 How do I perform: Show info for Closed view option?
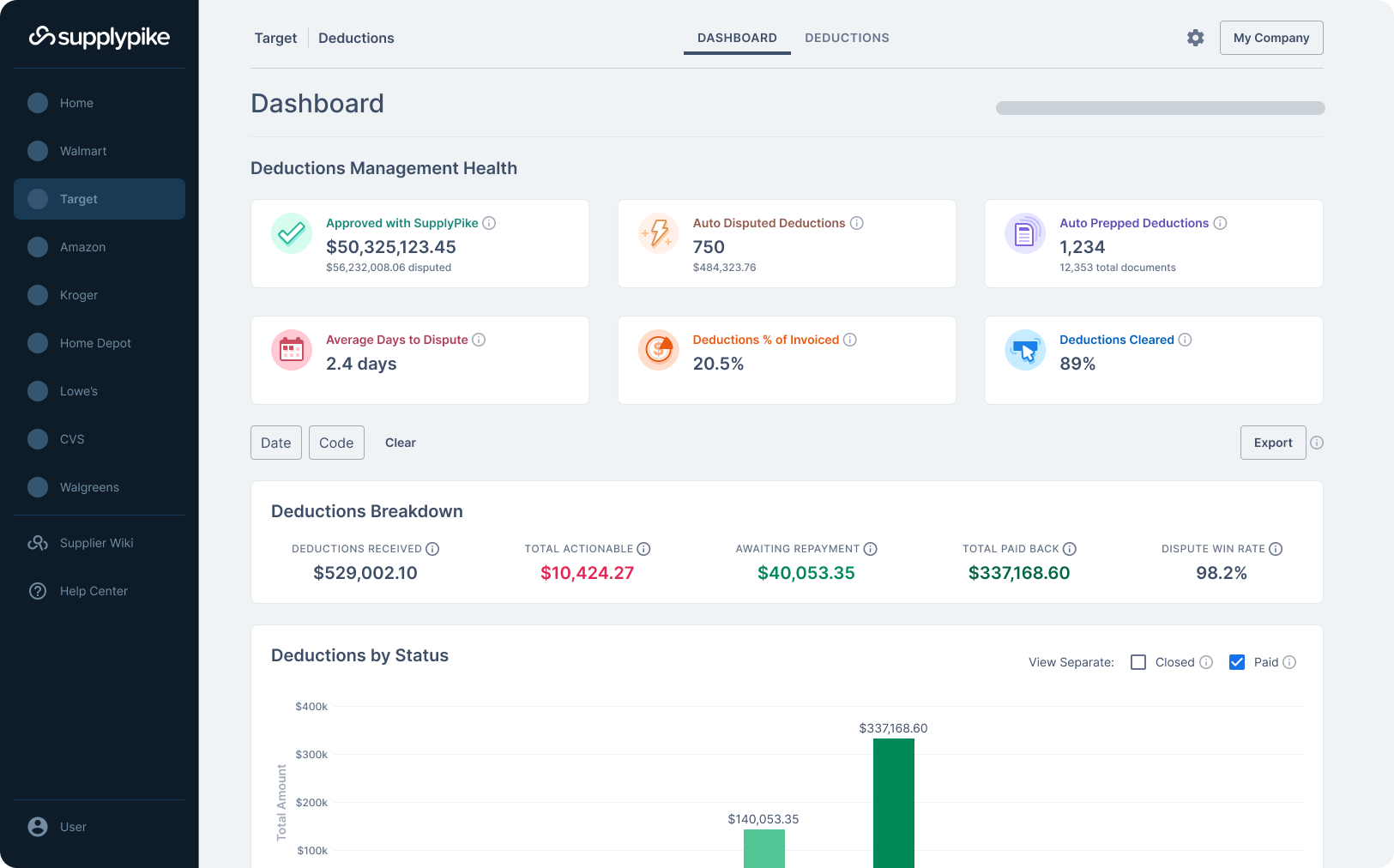[x=1206, y=662]
